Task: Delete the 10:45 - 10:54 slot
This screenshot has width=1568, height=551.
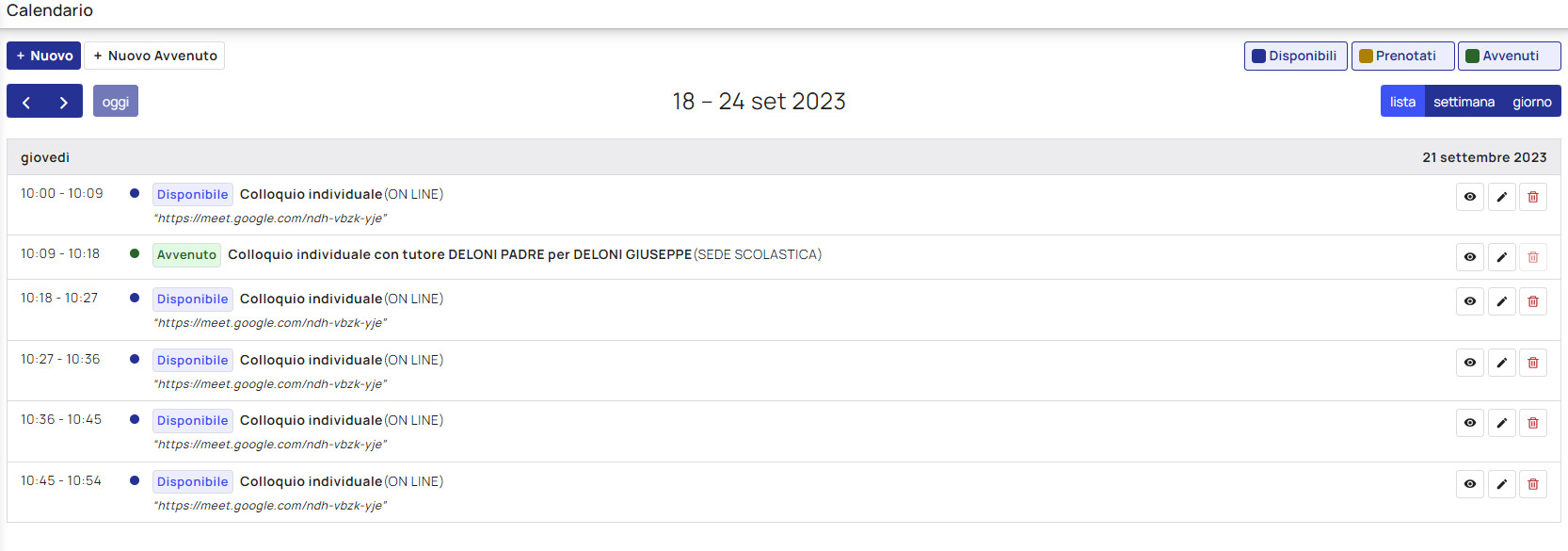Action: click(x=1532, y=484)
